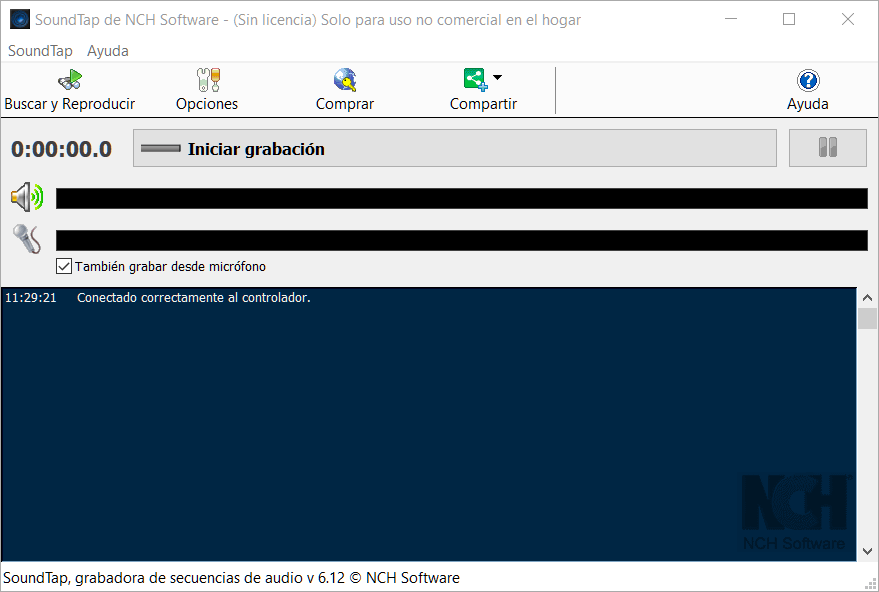Maximize the SoundTap window
The width and height of the screenshot is (879, 592).
[x=789, y=19]
